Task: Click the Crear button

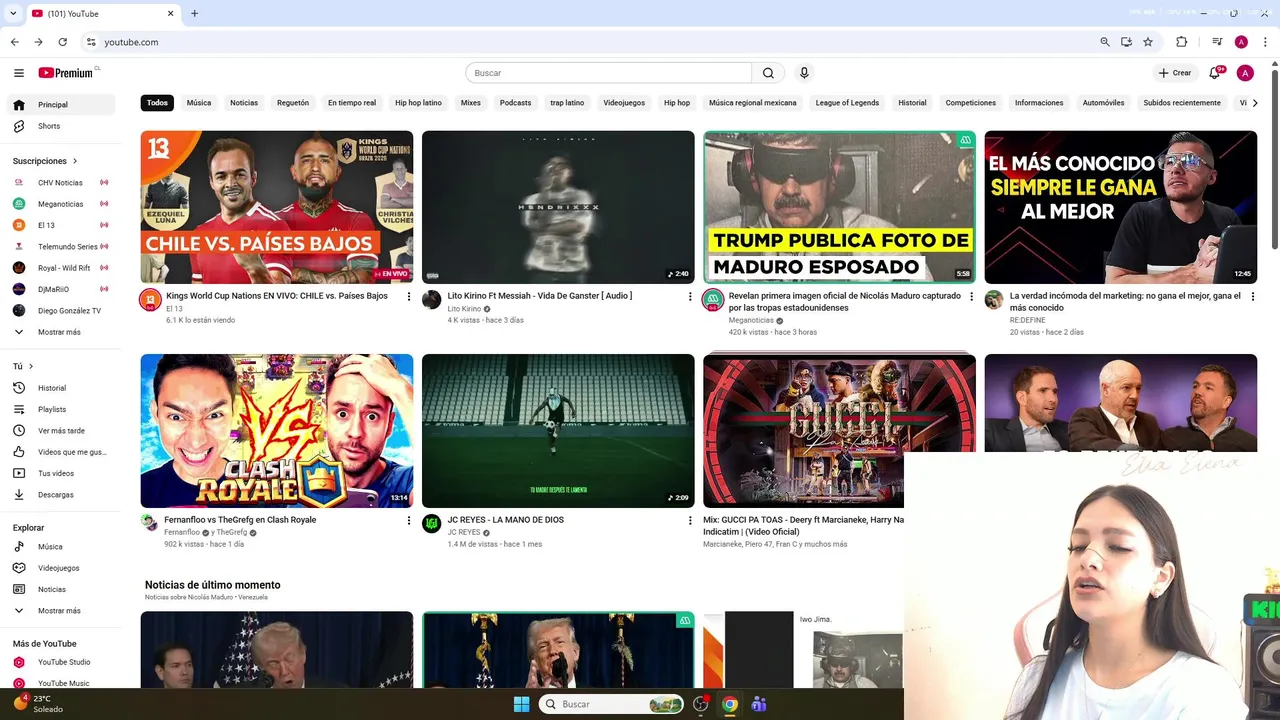Action: (1175, 73)
